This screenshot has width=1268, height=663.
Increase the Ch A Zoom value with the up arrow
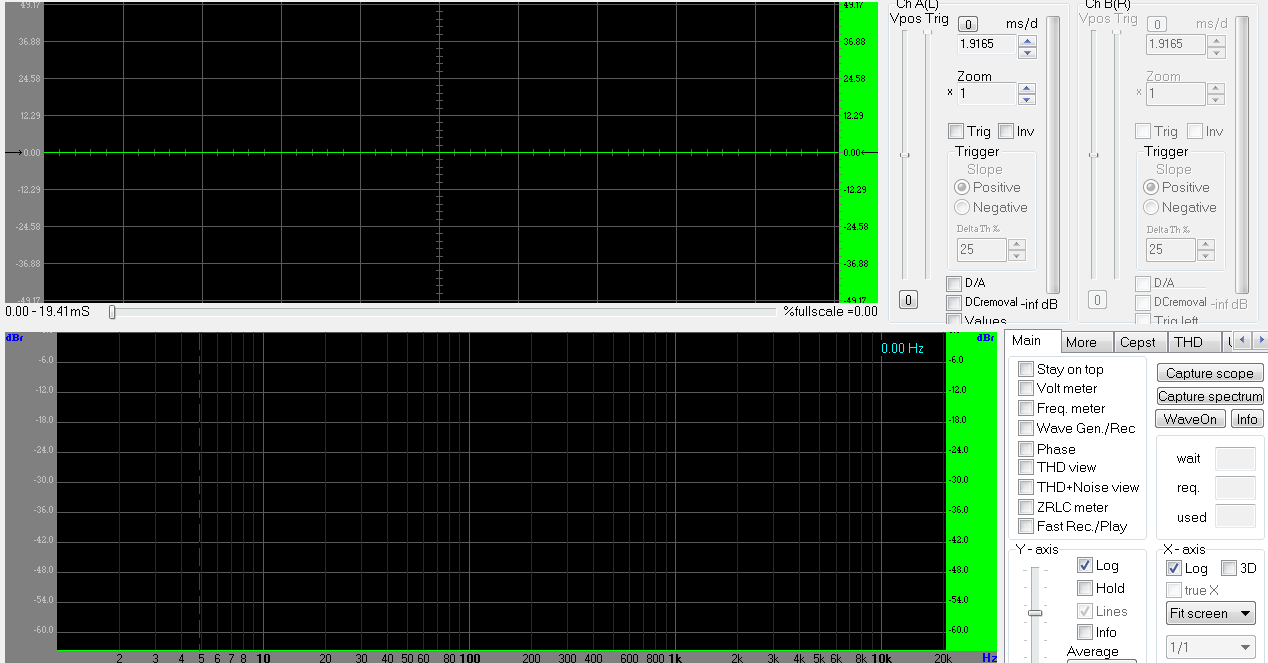coord(1027,88)
